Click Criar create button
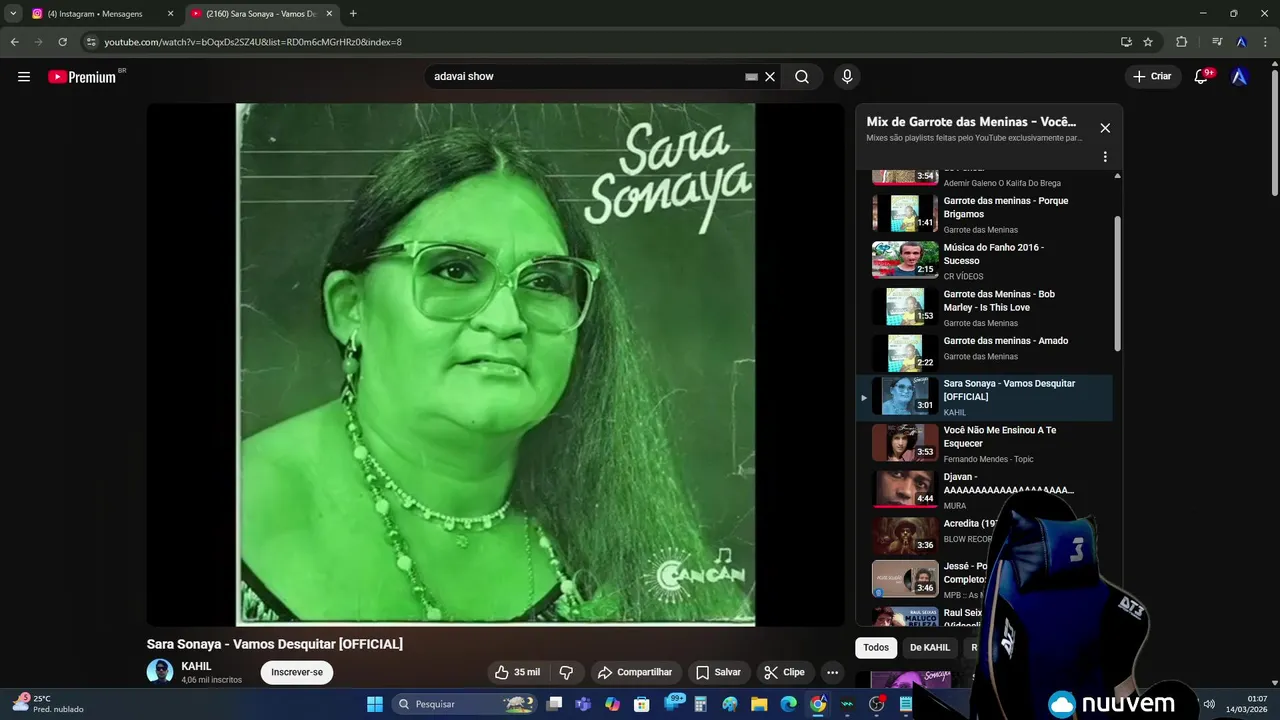The image size is (1280, 720). pos(1152,77)
